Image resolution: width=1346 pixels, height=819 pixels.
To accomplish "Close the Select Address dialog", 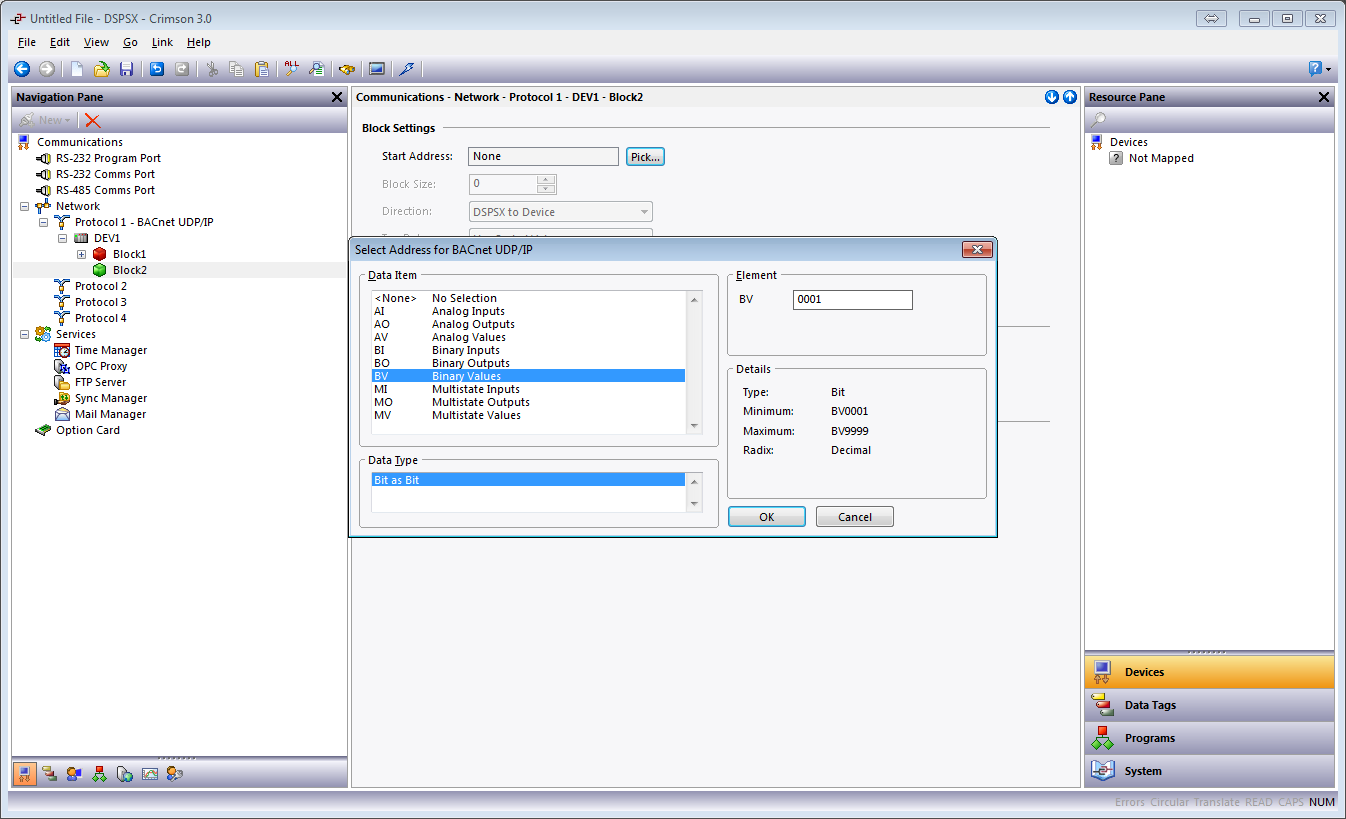I will click(x=976, y=249).
